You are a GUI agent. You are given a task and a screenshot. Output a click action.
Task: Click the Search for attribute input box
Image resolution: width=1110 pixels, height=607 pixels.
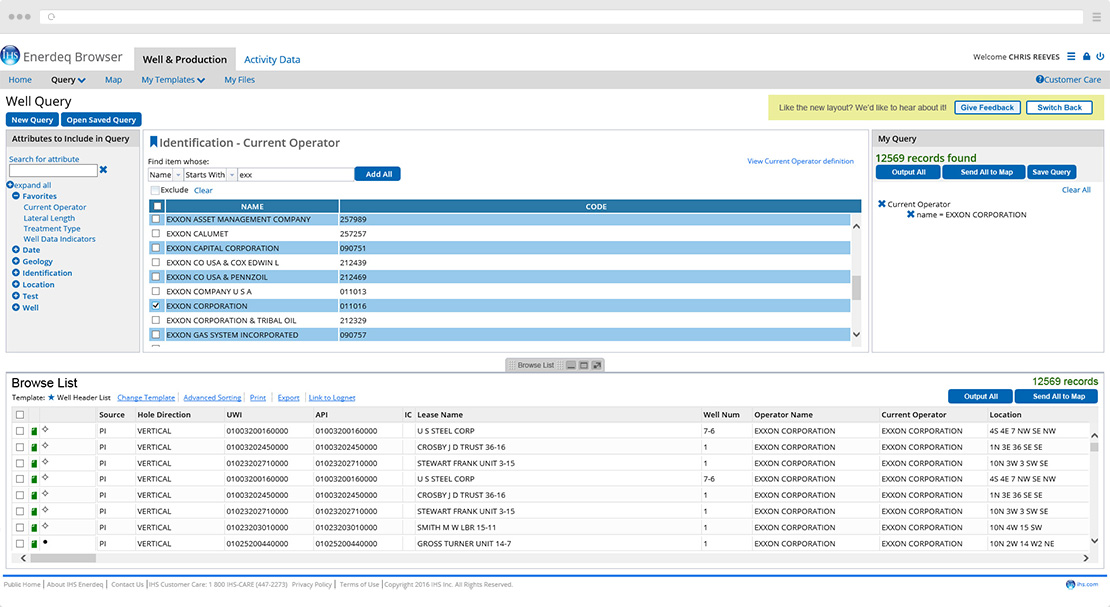point(53,171)
